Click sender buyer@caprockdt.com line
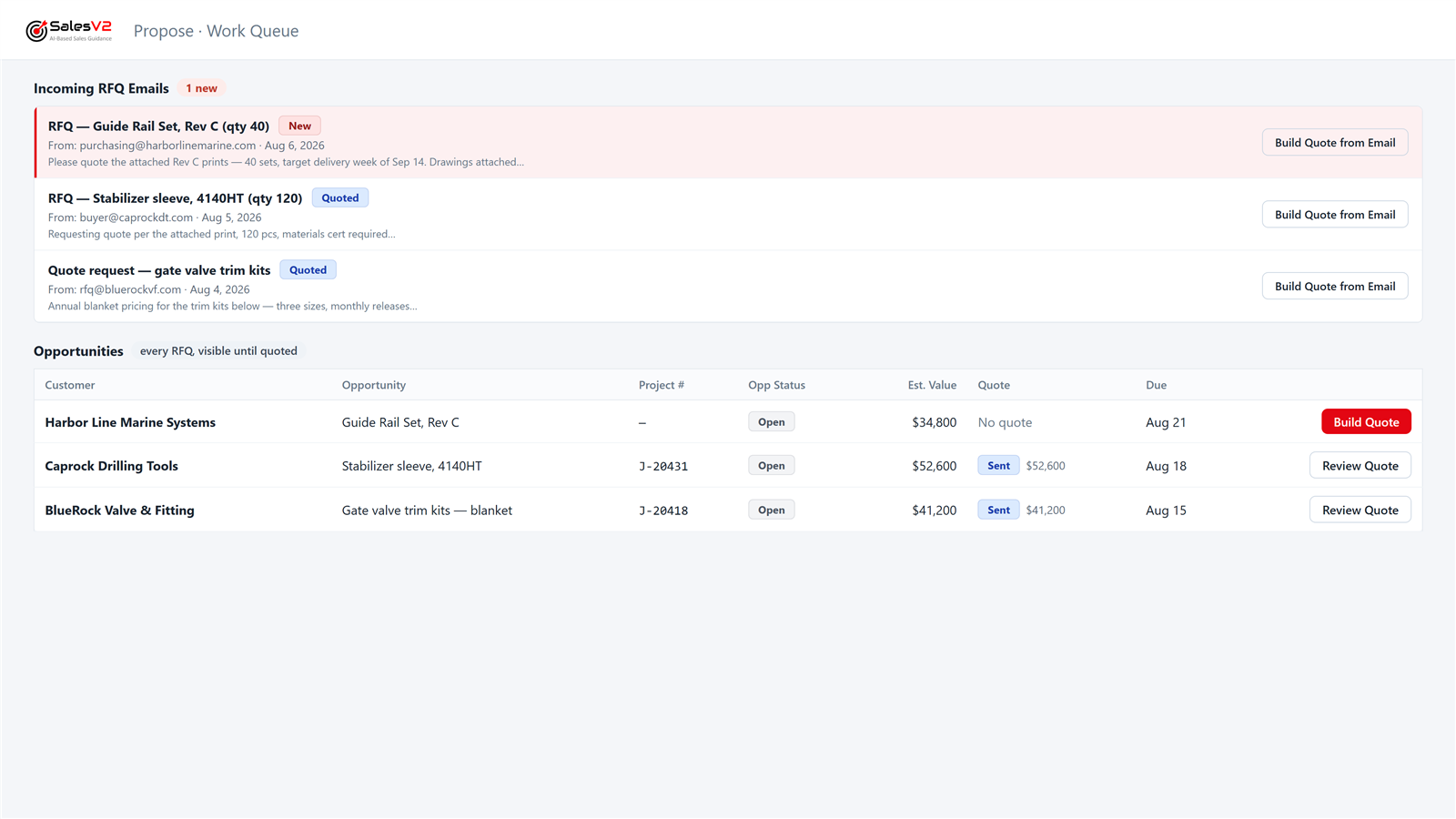Image resolution: width=1456 pixels, height=819 pixels. pyautogui.click(x=155, y=217)
